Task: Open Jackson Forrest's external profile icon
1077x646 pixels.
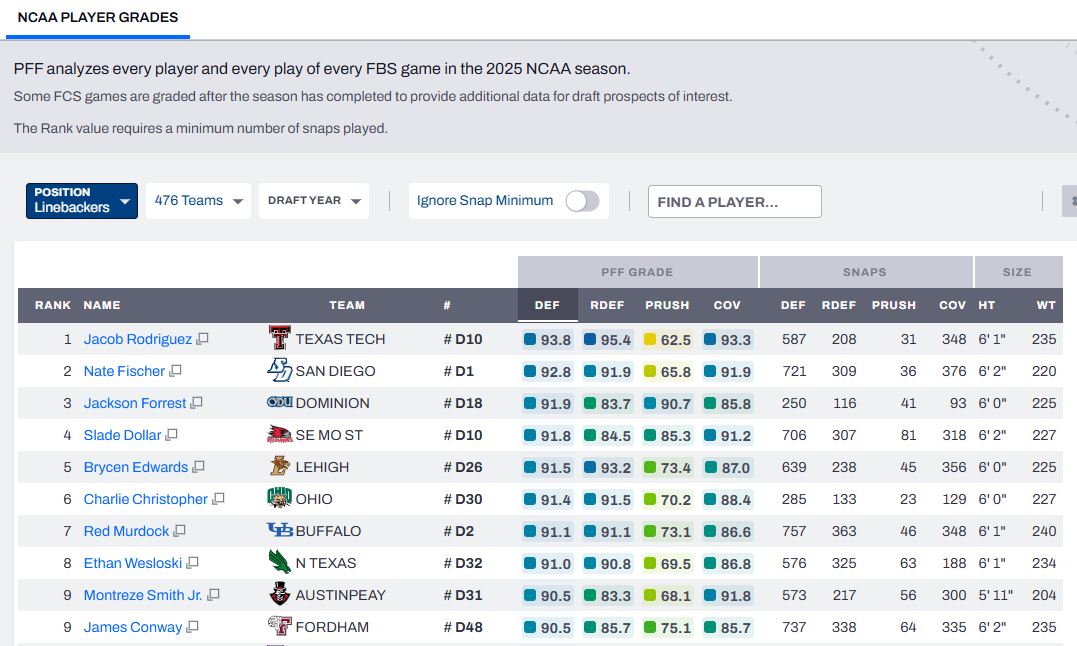Action: (x=196, y=402)
